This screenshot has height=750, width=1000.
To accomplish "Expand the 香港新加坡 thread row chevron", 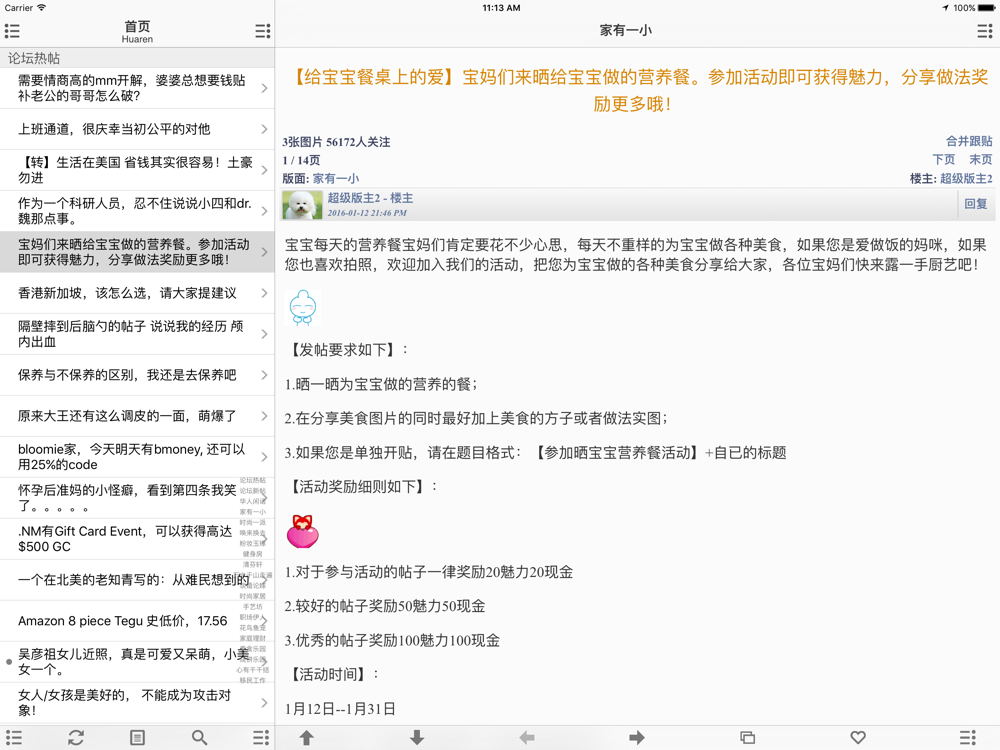I will 264,293.
